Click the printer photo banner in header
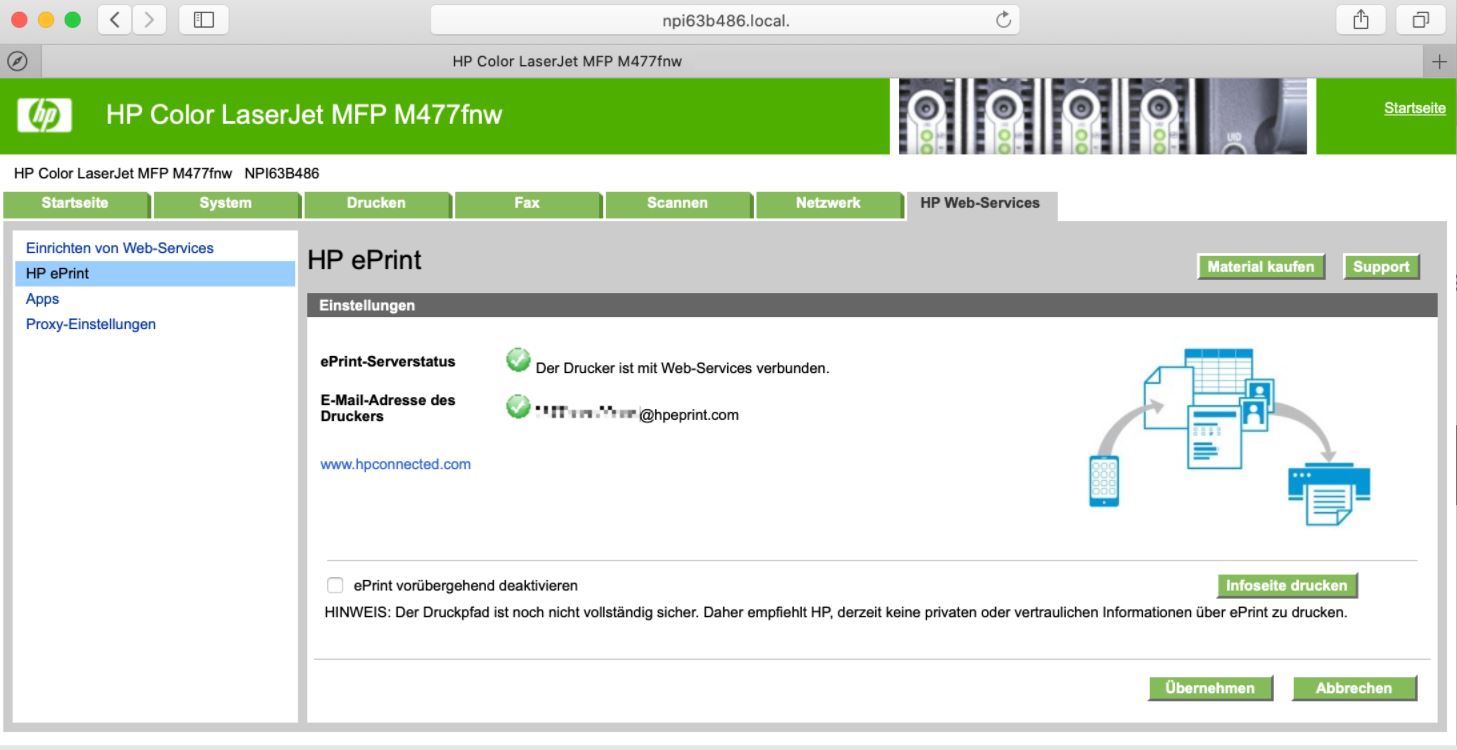This screenshot has width=1457, height=750. click(x=1103, y=116)
